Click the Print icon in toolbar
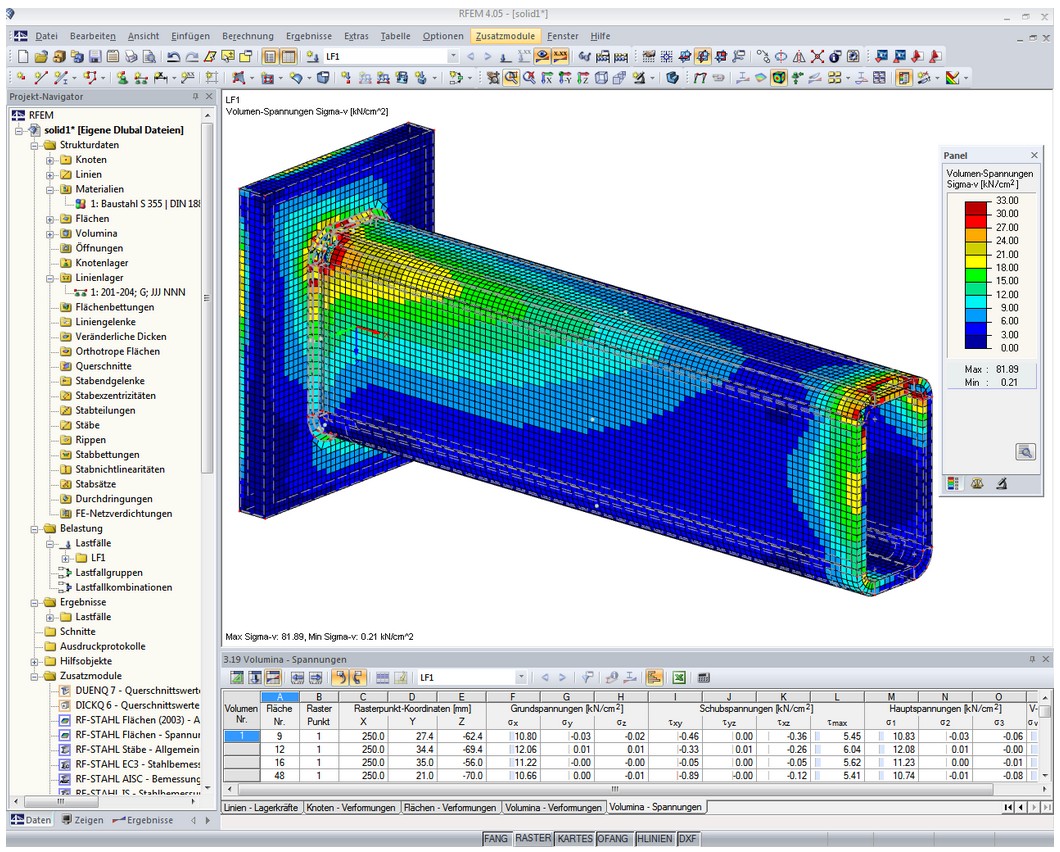The width and height of the screenshot is (1060, 852). [x=131, y=57]
